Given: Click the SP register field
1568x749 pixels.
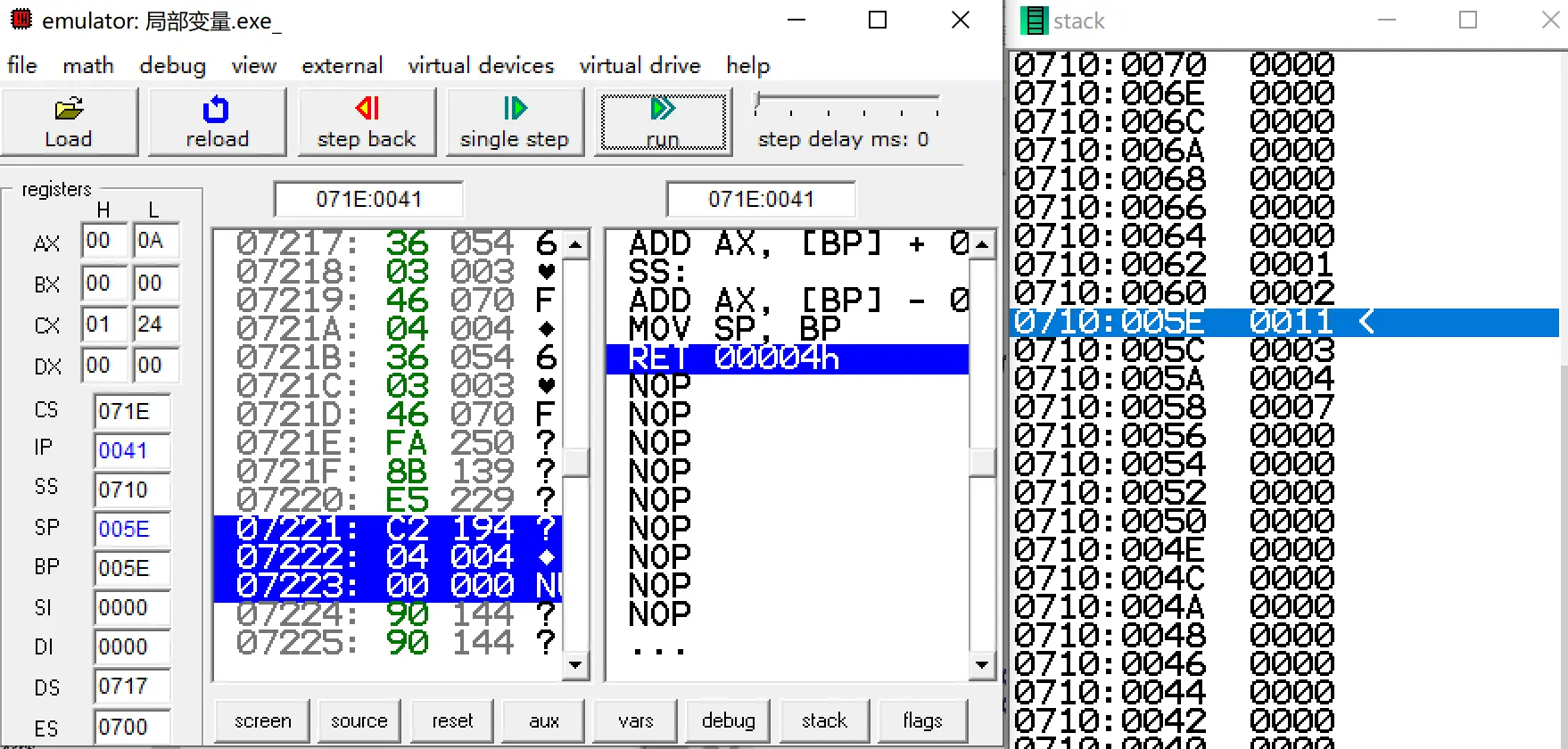Looking at the screenshot, I should [132, 530].
